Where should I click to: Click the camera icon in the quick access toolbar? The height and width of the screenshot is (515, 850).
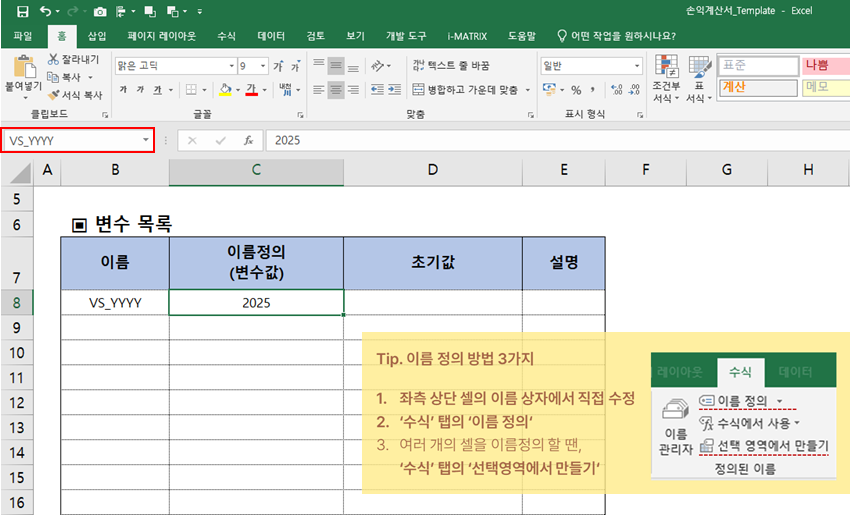(99, 11)
